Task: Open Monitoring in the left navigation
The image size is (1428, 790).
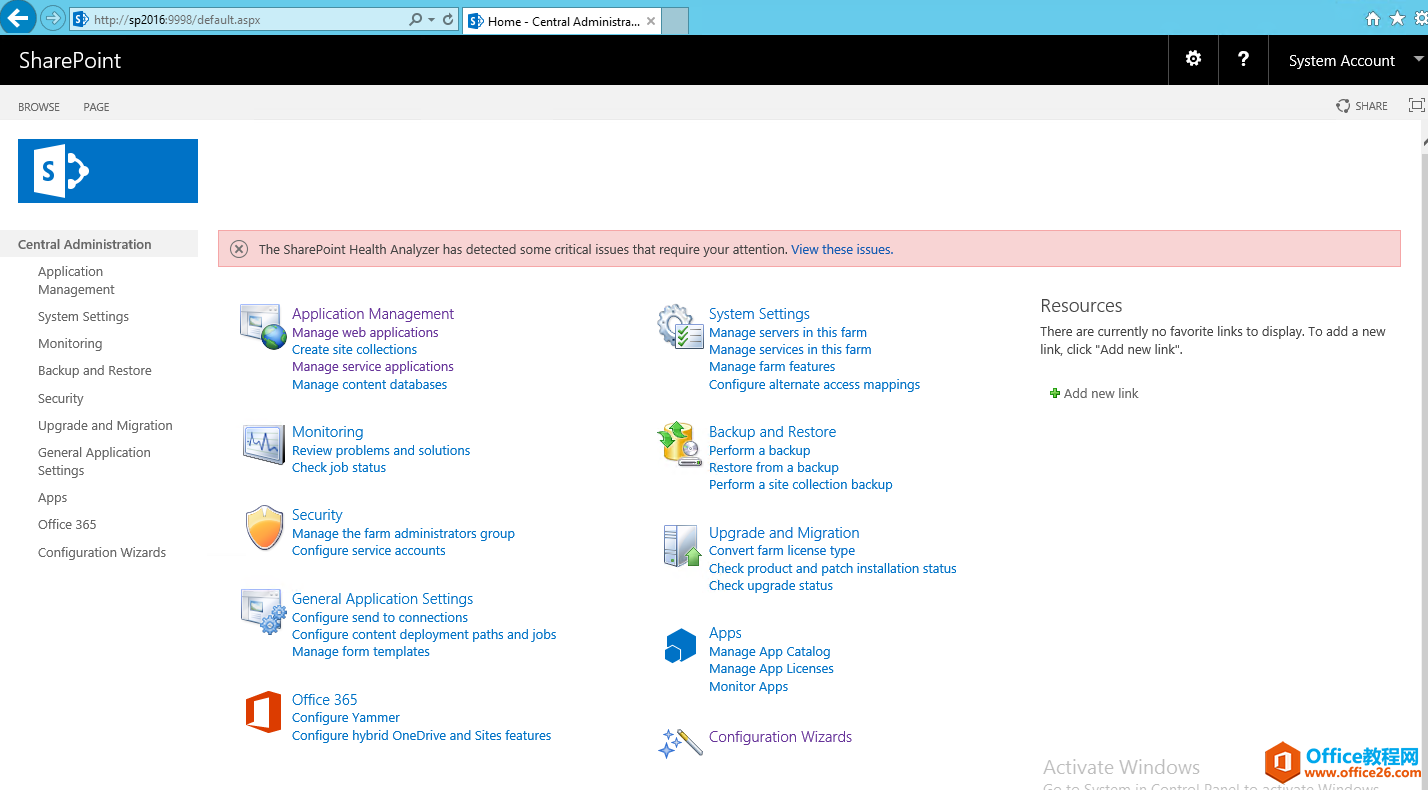Action: [x=70, y=343]
